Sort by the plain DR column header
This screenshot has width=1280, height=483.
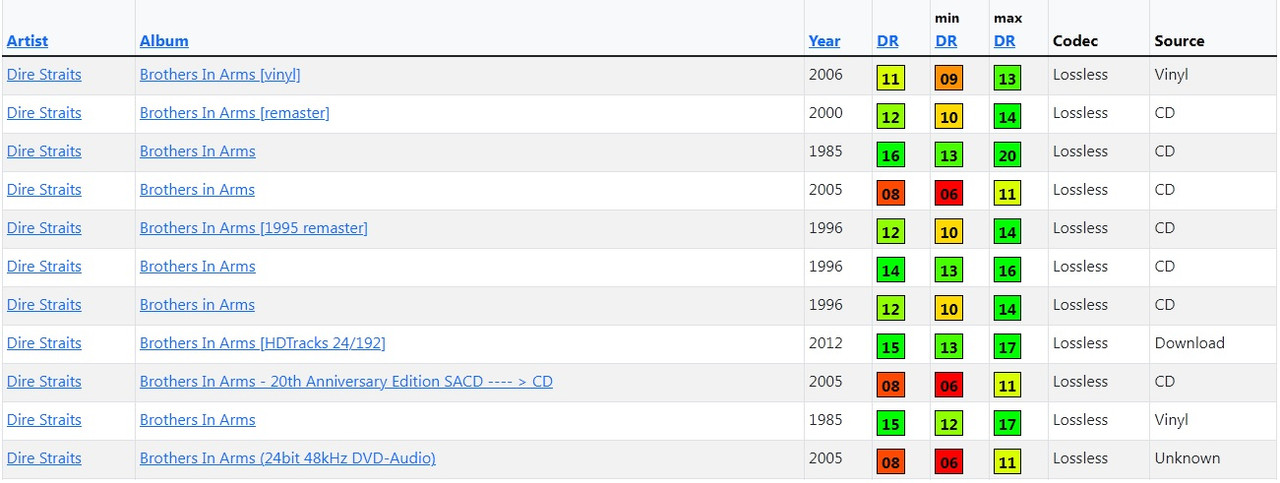point(887,41)
